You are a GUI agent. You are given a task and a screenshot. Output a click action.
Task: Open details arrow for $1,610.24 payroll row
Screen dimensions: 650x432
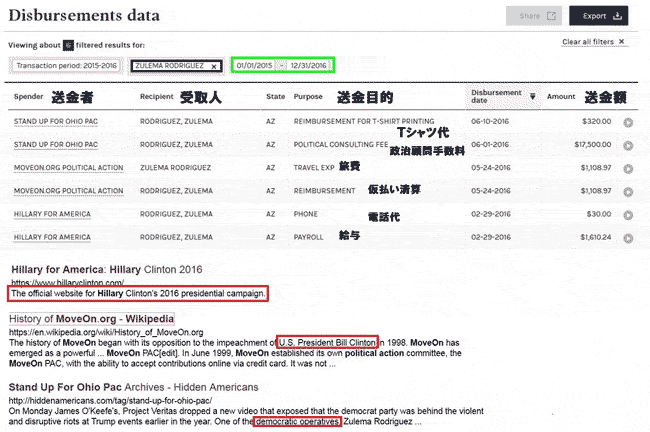pyautogui.click(x=628, y=238)
